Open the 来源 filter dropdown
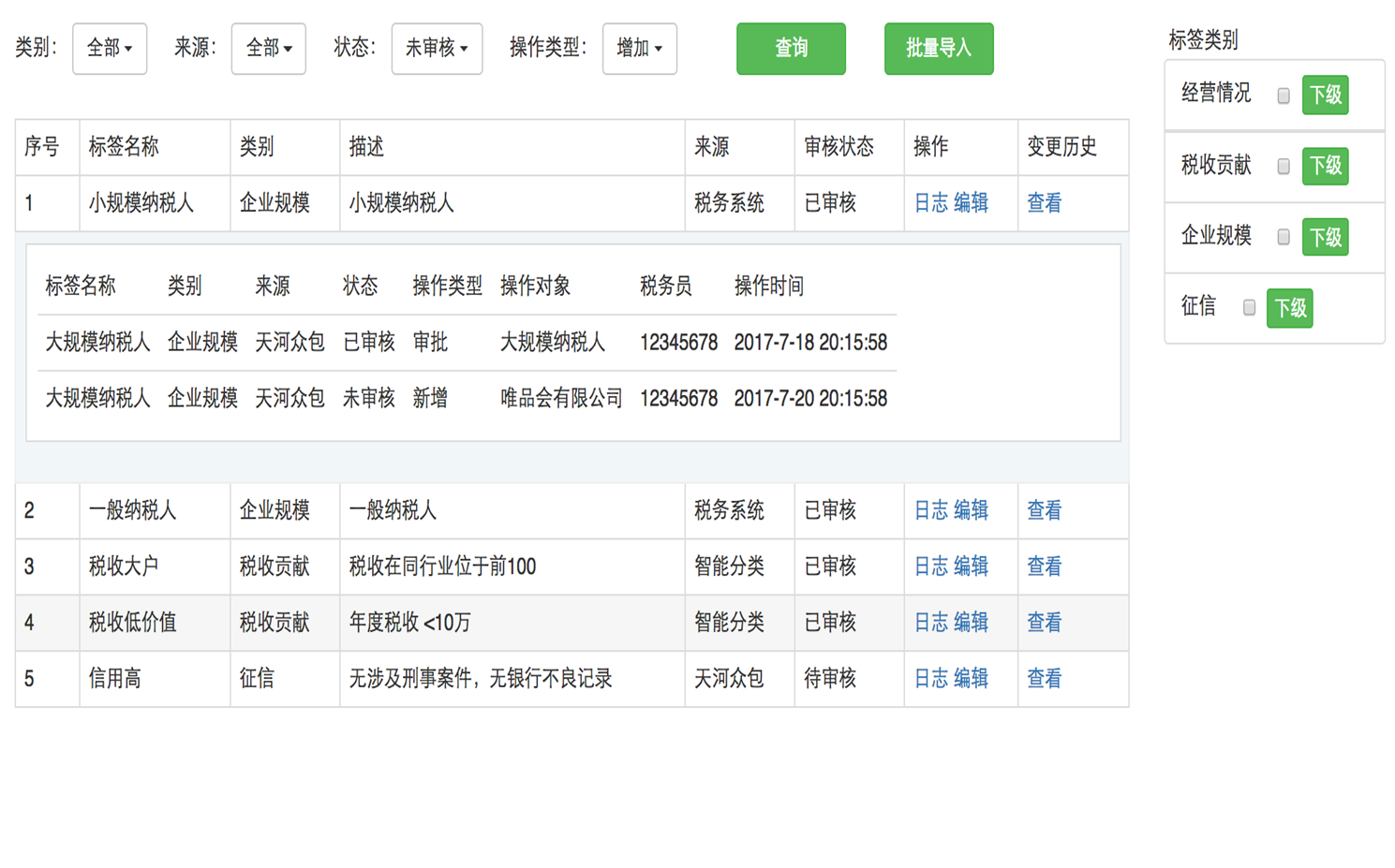Viewport: 1395px width, 868px height. [x=268, y=49]
